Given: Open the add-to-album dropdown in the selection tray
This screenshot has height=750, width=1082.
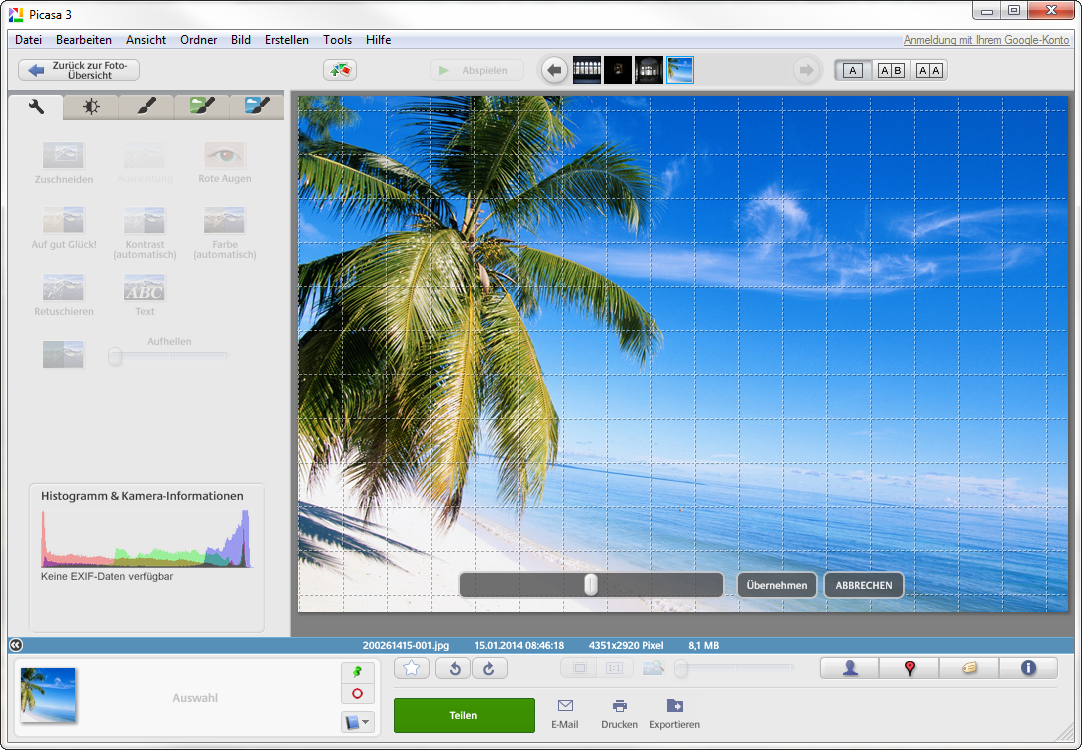Looking at the screenshot, I should click(358, 721).
